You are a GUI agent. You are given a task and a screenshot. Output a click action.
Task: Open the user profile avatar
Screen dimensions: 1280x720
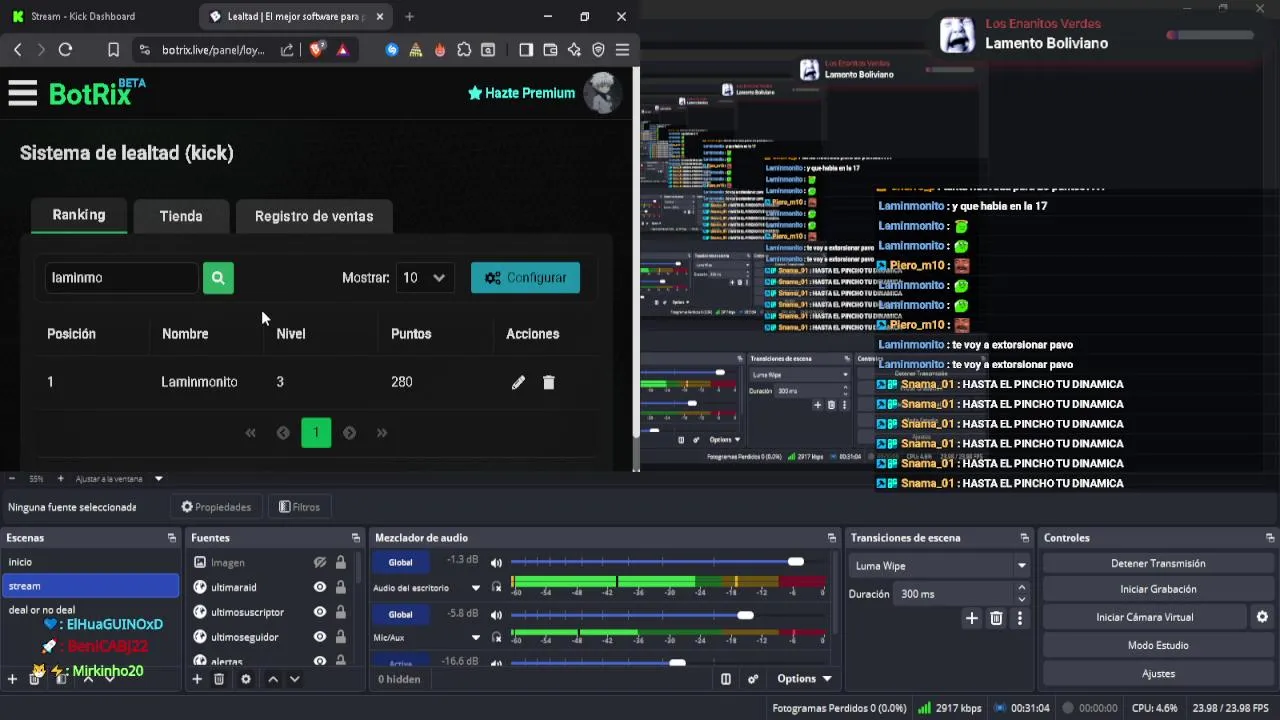coord(601,93)
